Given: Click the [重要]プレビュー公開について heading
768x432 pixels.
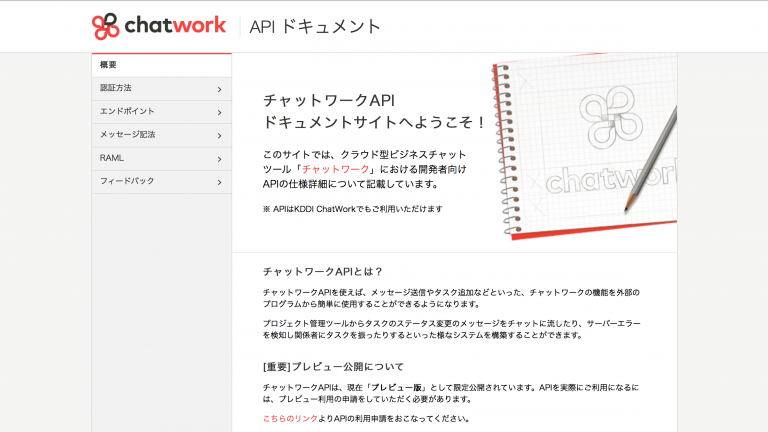Looking at the screenshot, I should (333, 367).
